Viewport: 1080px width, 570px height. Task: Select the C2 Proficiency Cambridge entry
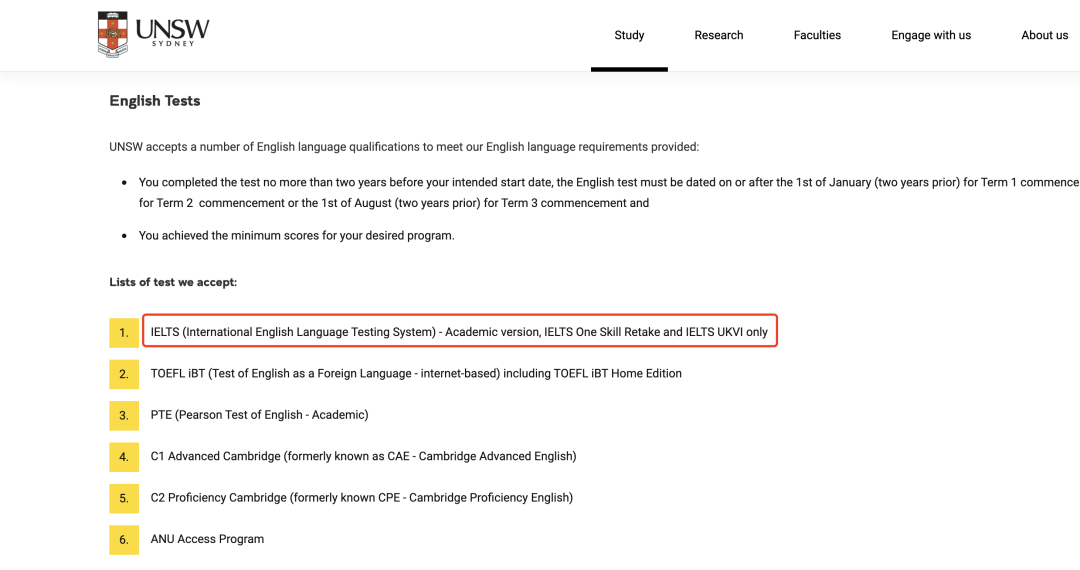tap(361, 498)
